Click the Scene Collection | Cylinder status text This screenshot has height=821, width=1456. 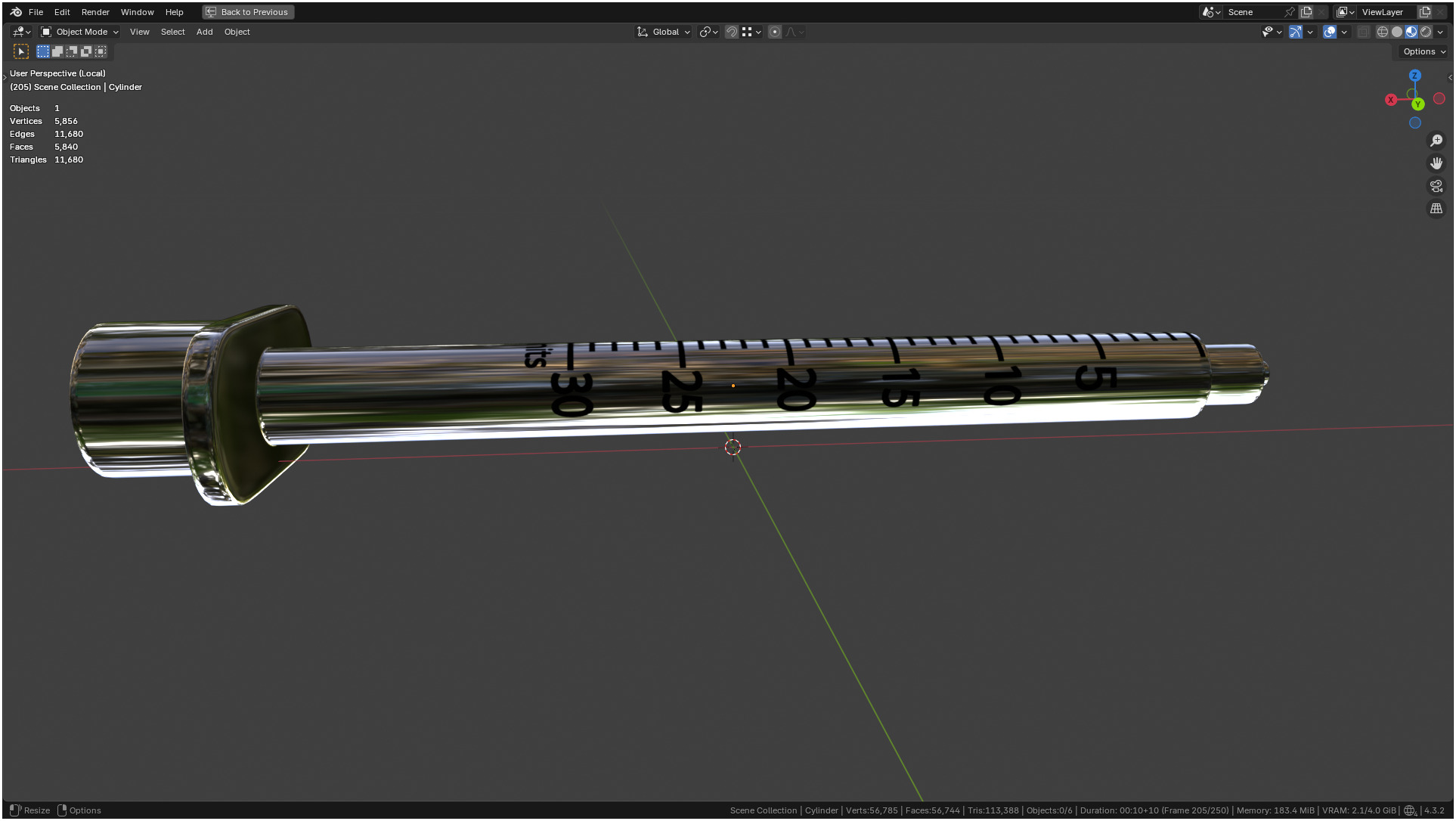pyautogui.click(x=784, y=810)
